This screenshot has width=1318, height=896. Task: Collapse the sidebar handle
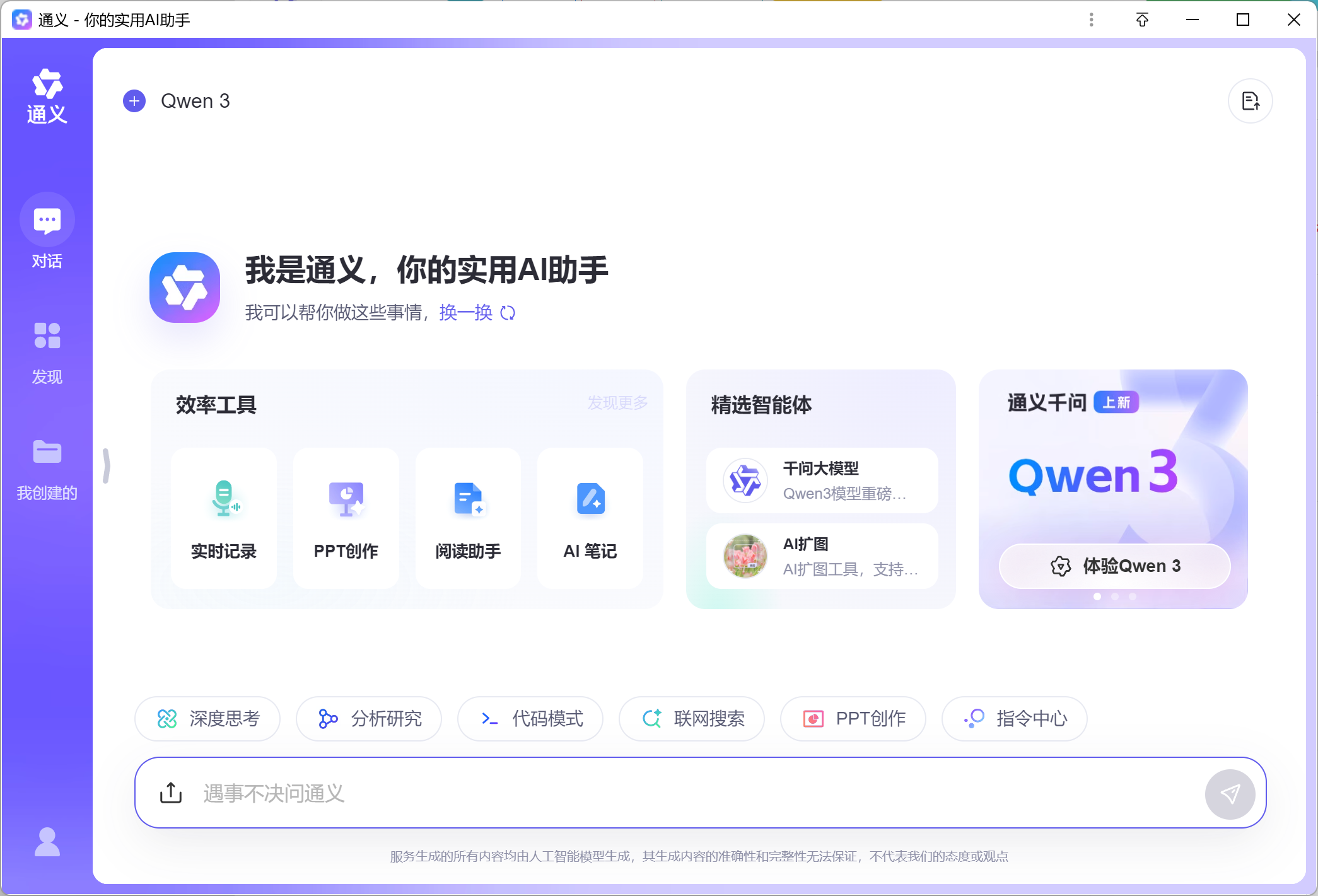(107, 466)
